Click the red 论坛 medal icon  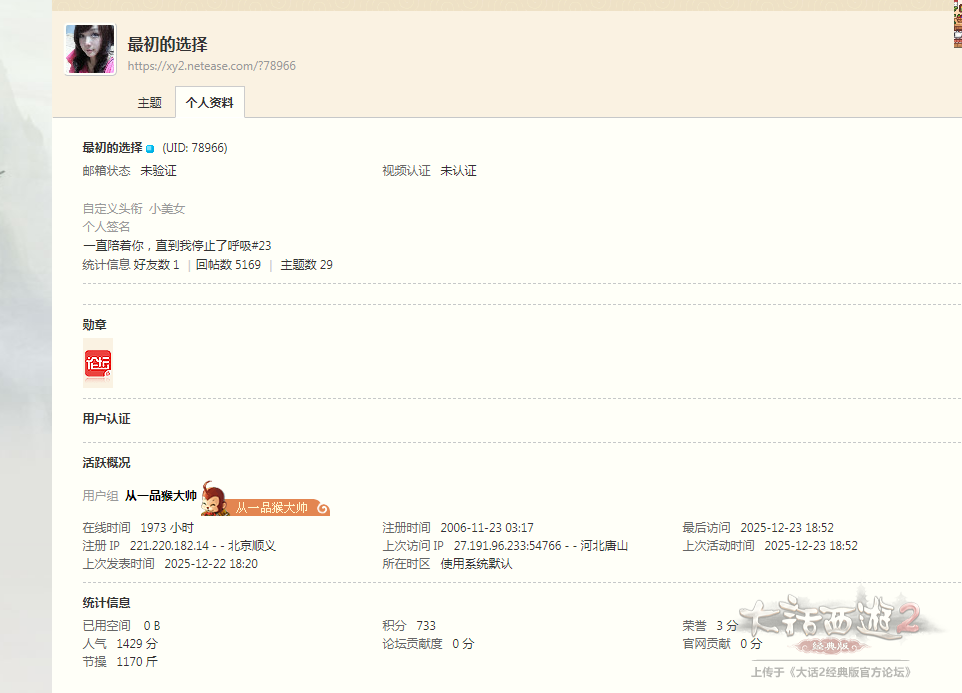pos(98,363)
